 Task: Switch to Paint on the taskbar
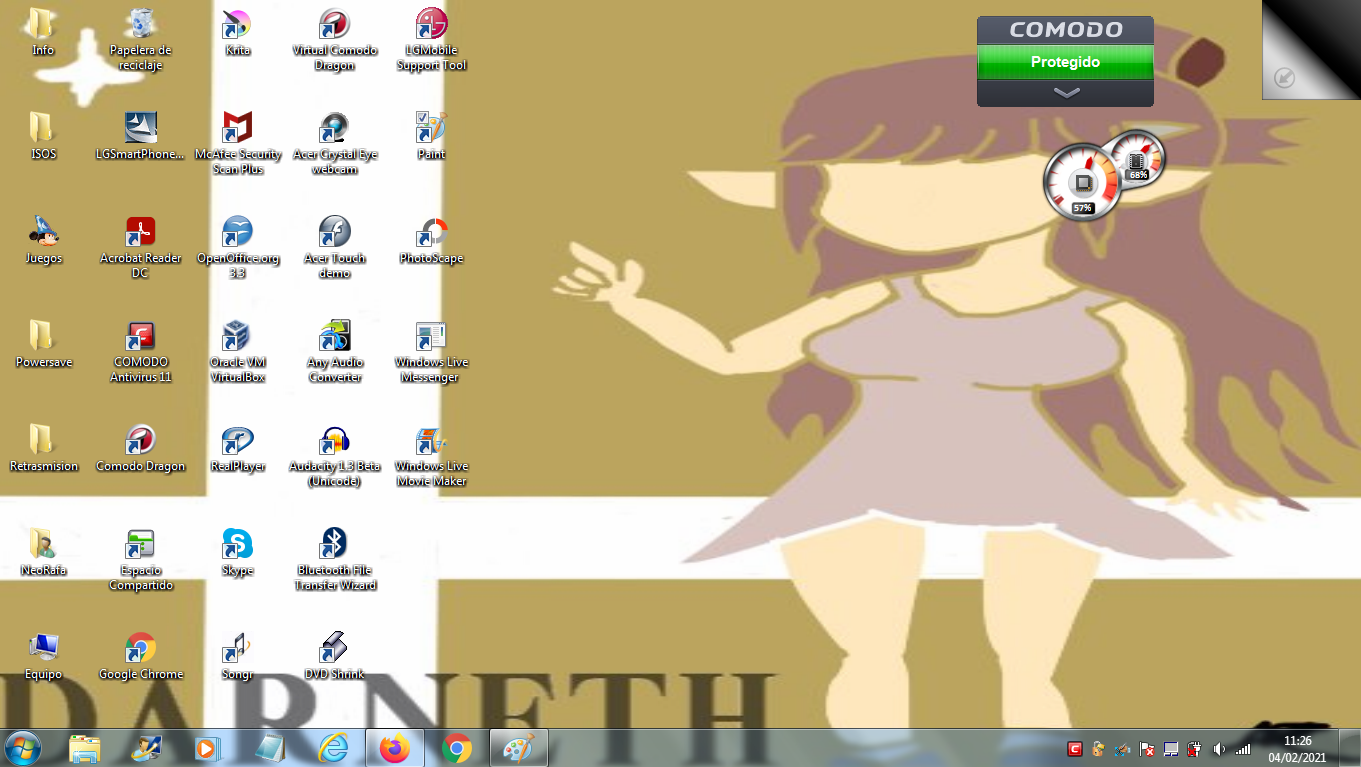519,748
